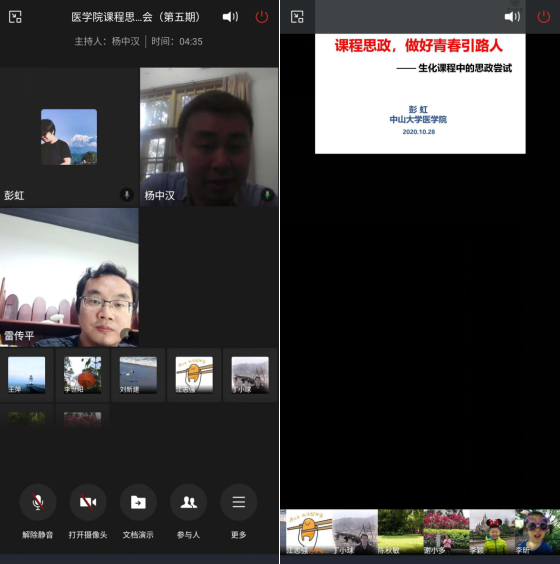Tap picture-in-picture minimize icon in left header

15,17
